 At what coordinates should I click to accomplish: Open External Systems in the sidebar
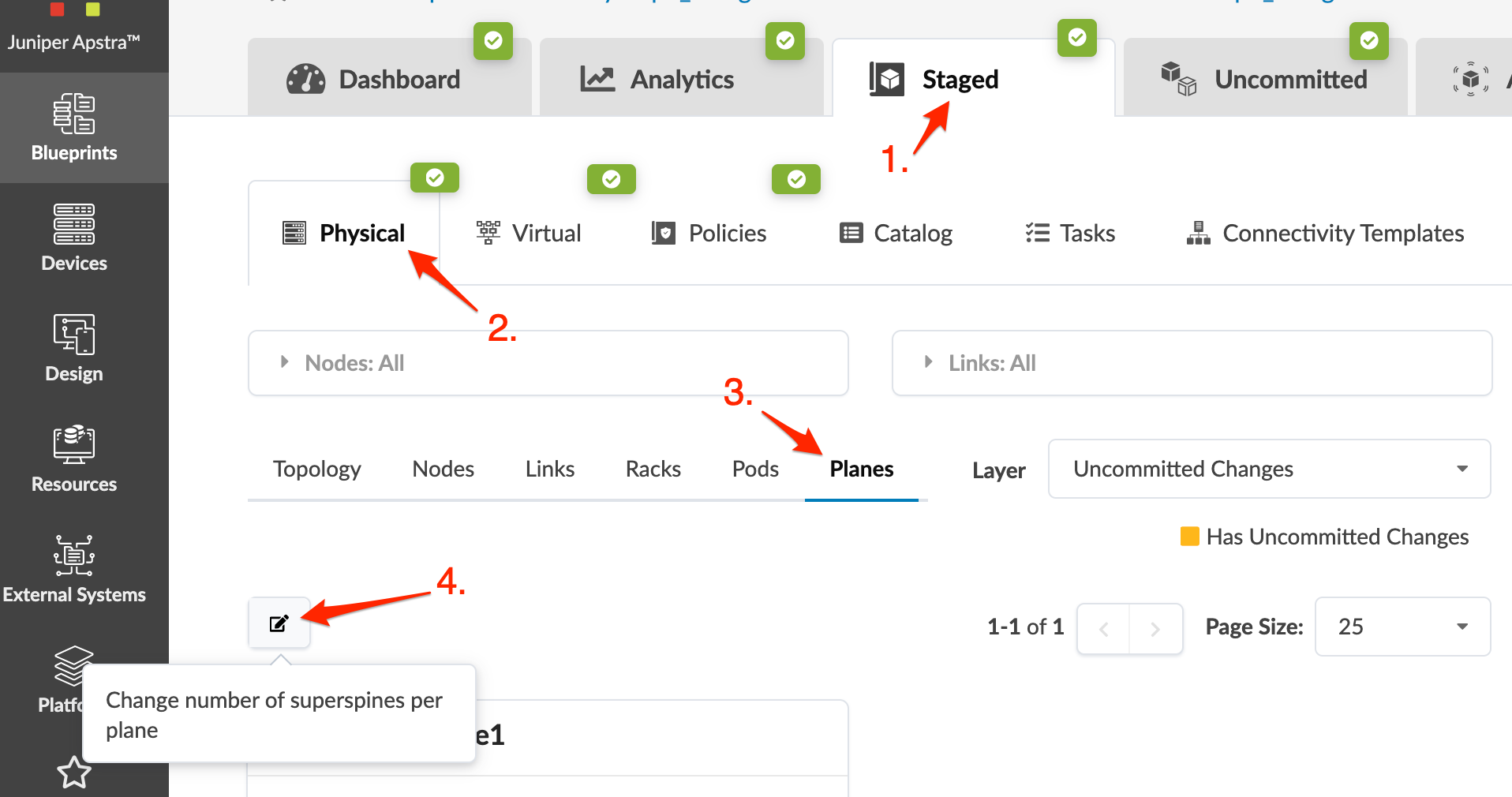[74, 570]
